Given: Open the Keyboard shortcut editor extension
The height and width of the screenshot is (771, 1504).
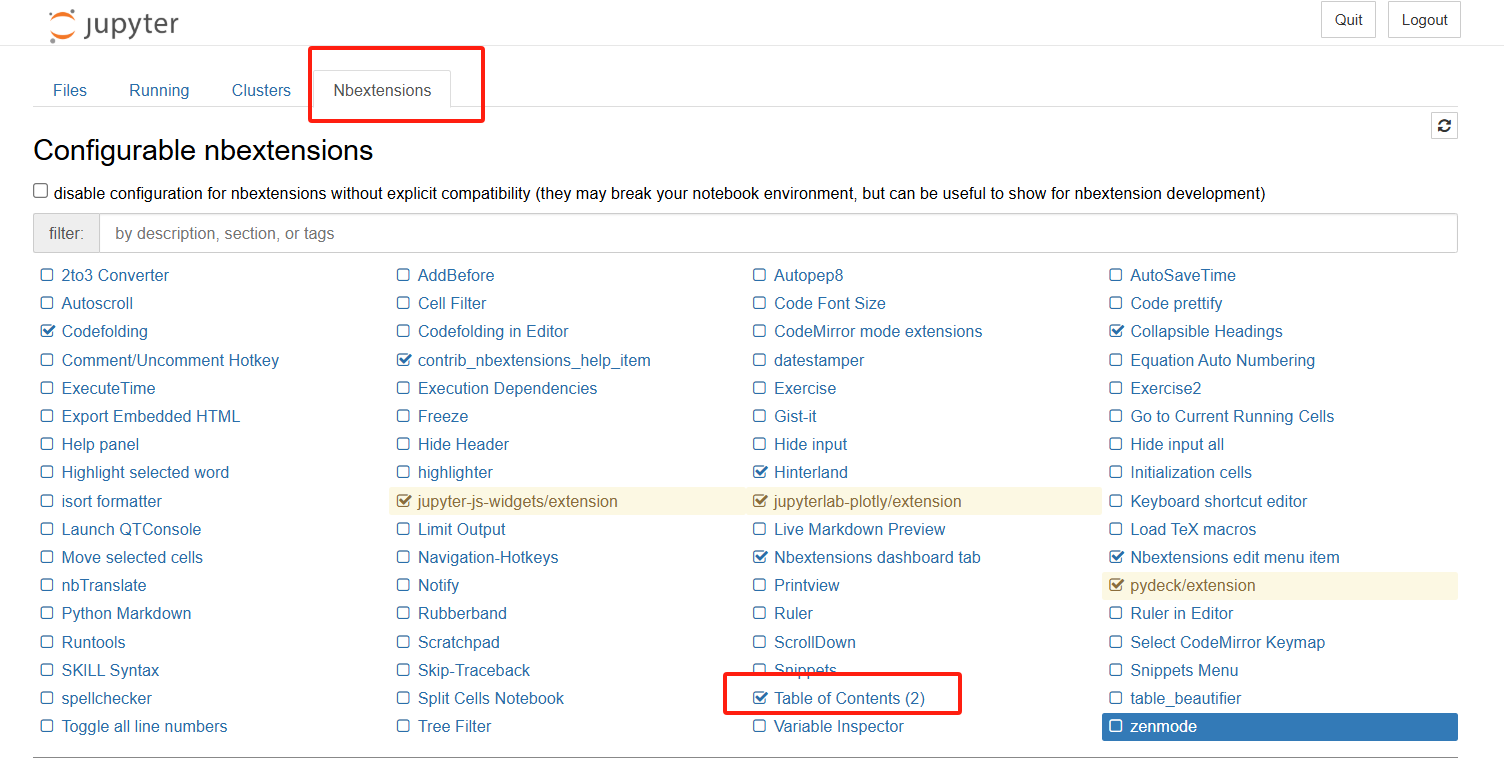Looking at the screenshot, I should [x=1219, y=501].
